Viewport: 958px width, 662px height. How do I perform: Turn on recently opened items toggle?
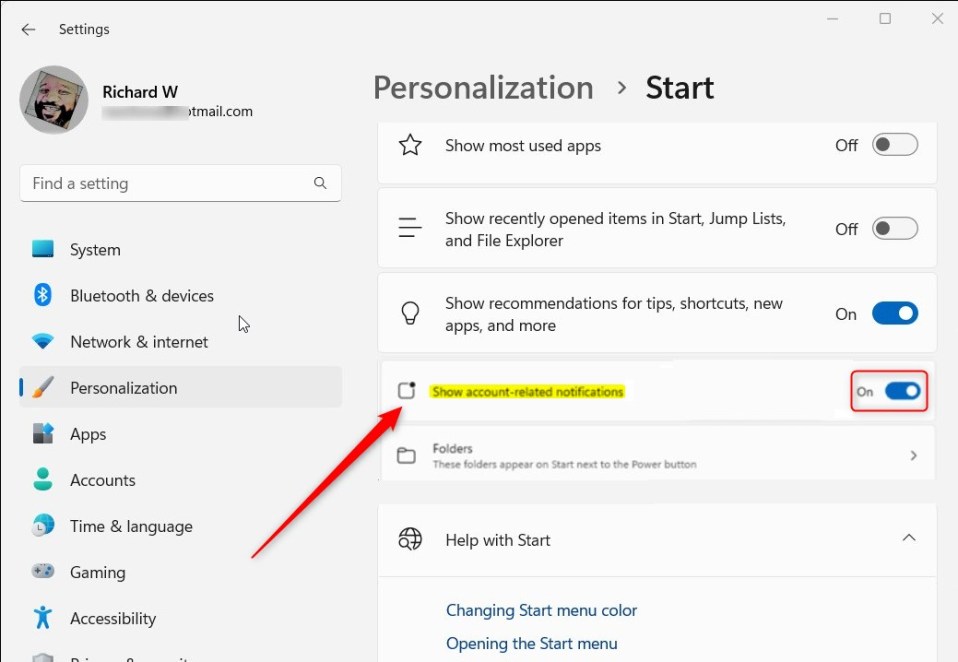point(894,229)
